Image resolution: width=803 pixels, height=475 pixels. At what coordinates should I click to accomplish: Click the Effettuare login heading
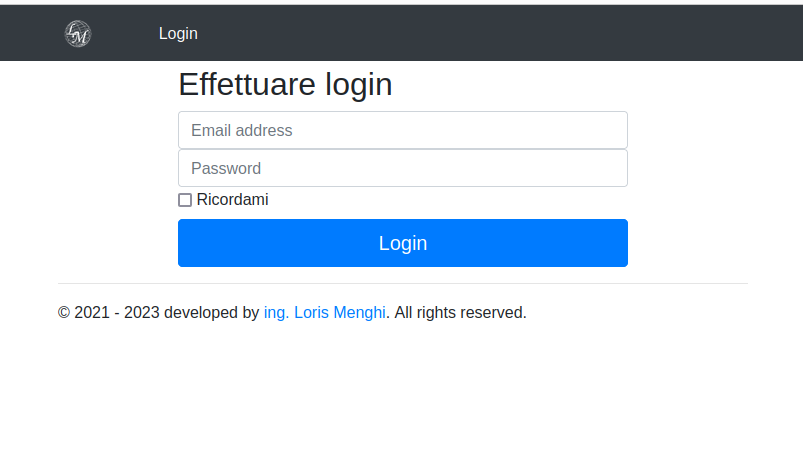point(285,85)
